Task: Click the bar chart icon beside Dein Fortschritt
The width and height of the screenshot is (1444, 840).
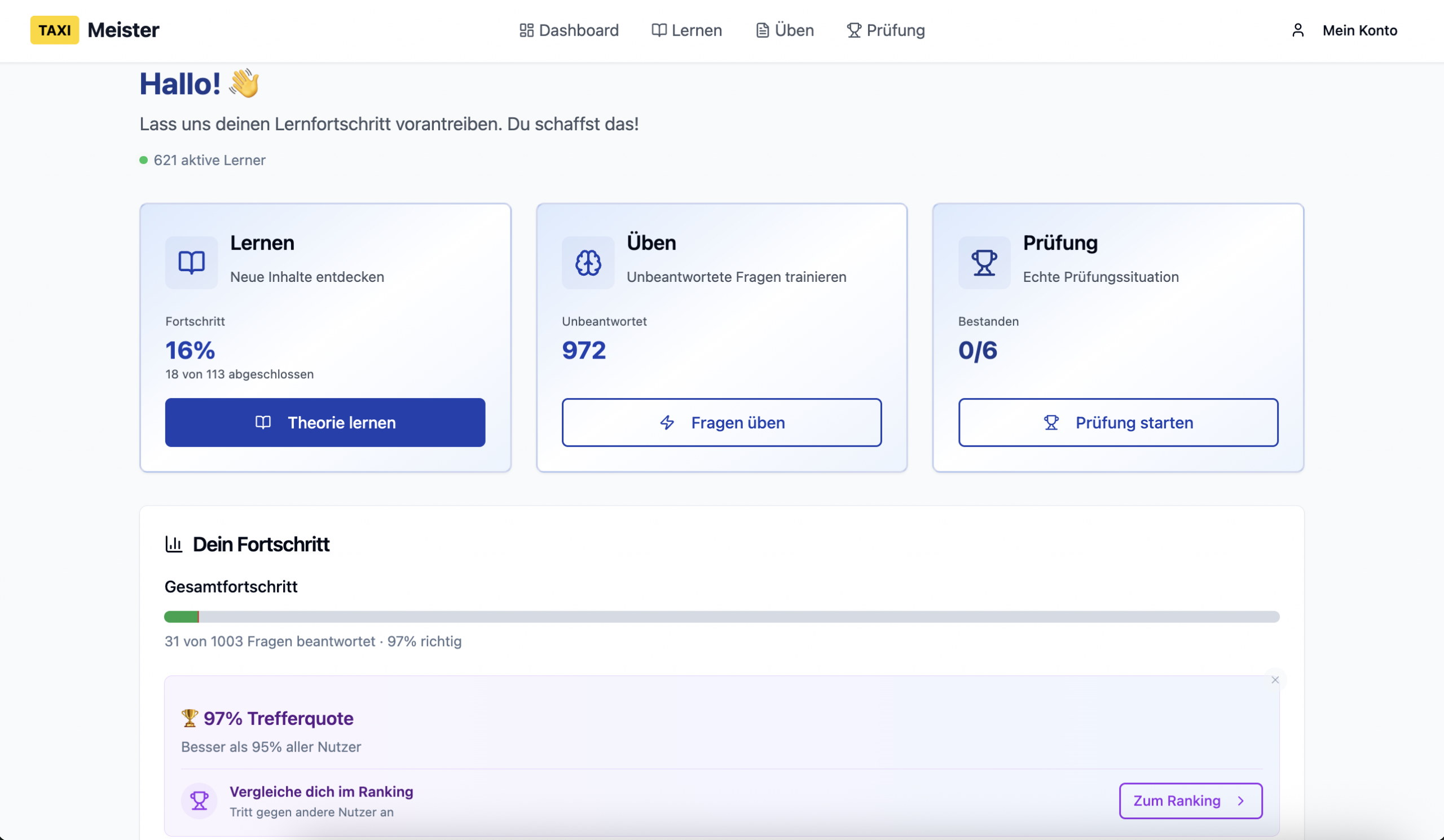Action: (174, 544)
